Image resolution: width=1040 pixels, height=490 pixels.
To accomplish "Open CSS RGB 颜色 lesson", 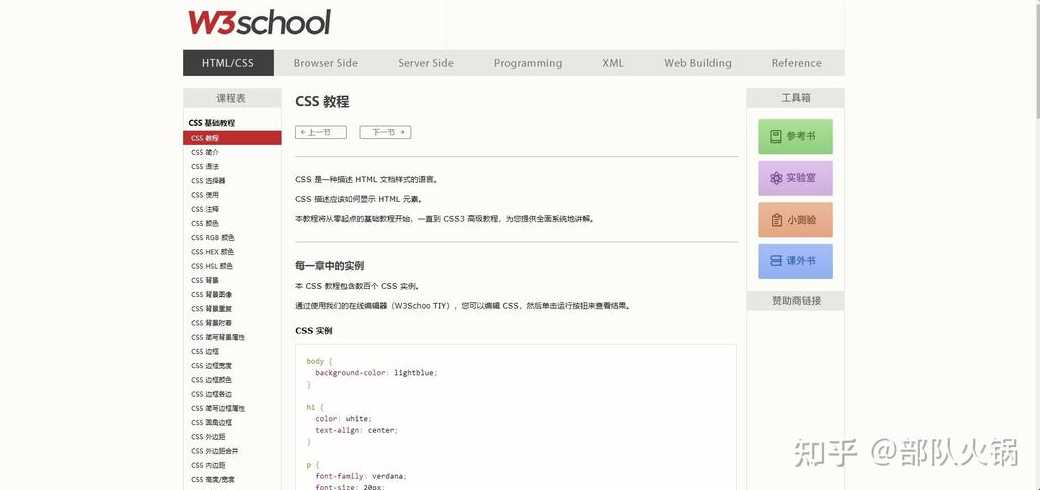I will coord(213,237).
